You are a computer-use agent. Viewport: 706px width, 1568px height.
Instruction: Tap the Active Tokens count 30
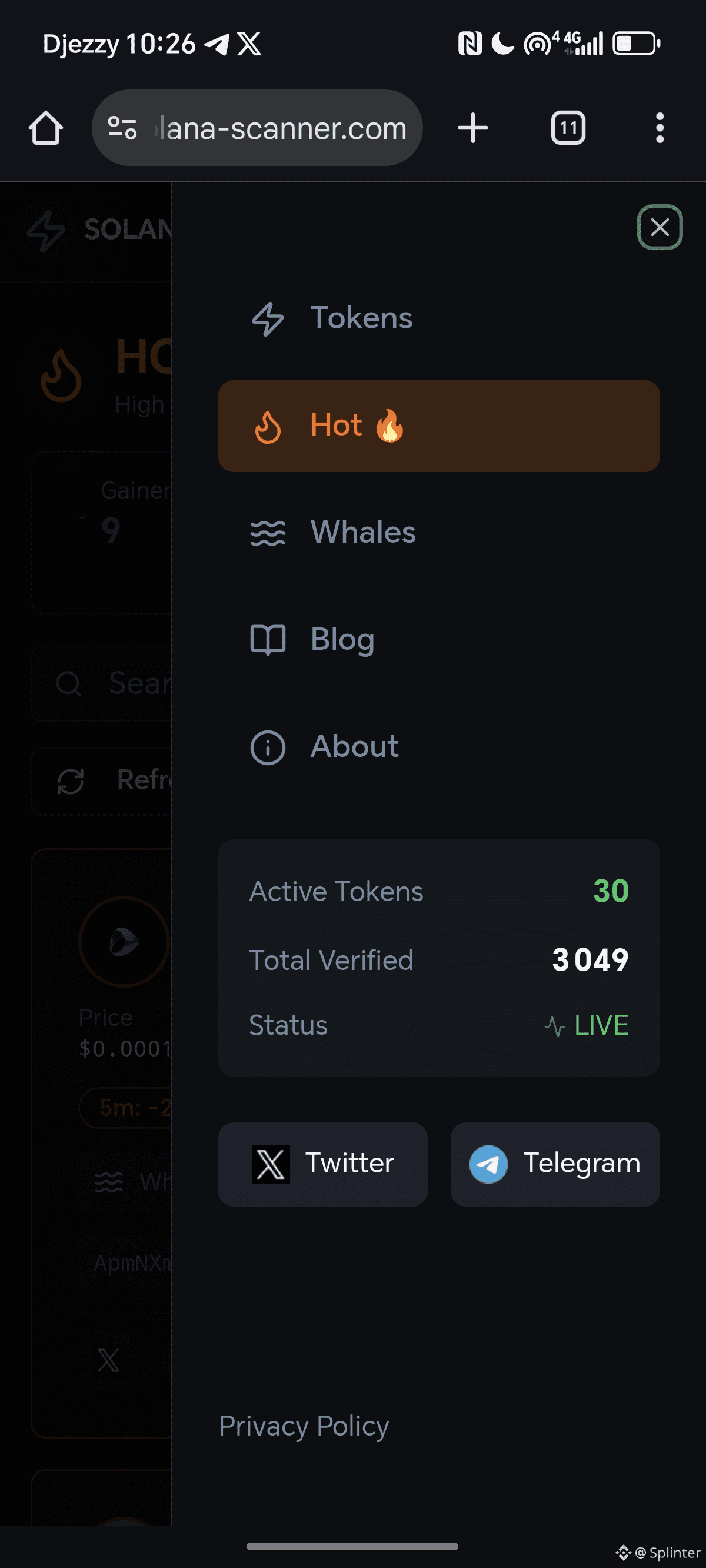click(x=611, y=892)
